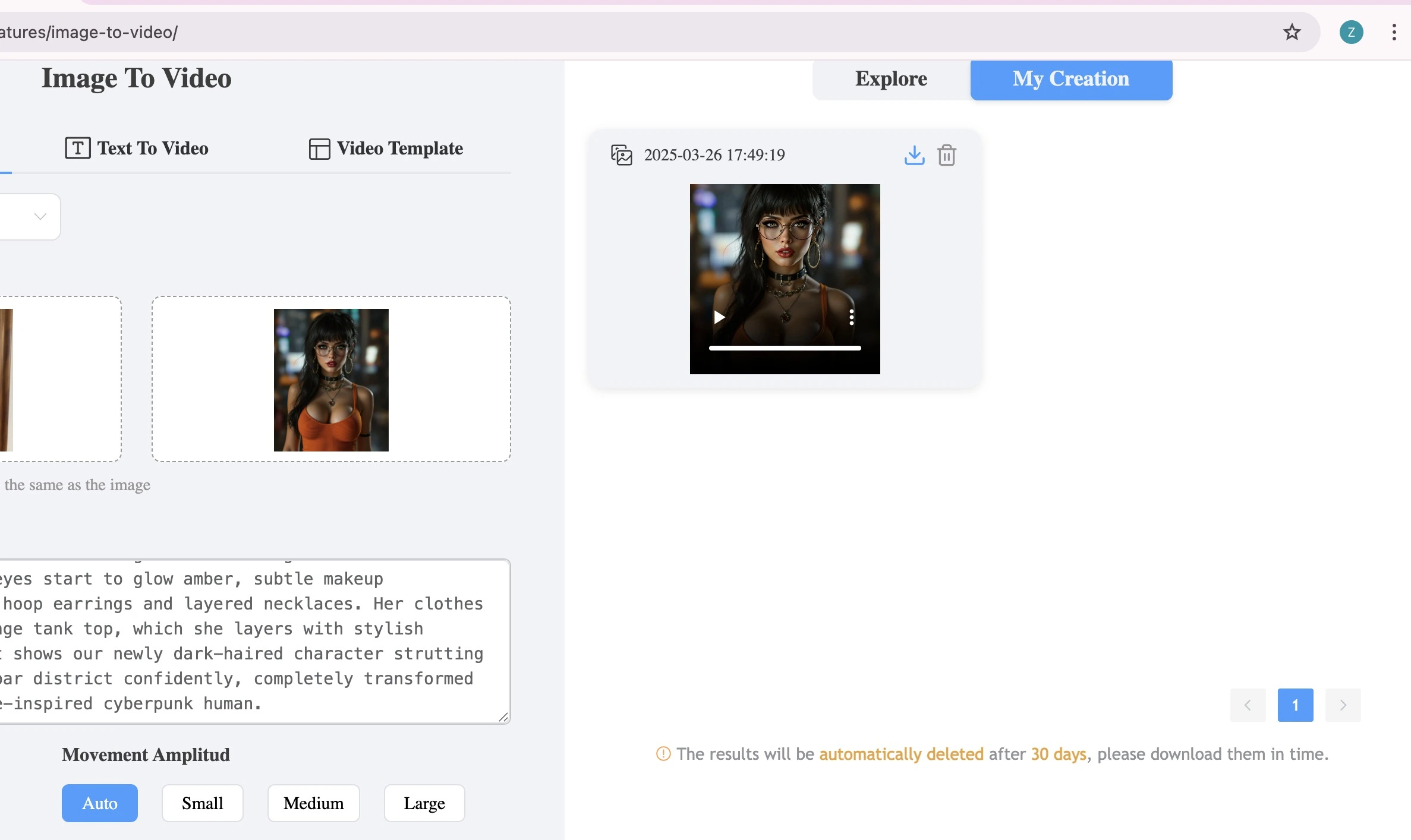Viewport: 1411px width, 840px height.
Task: Select page 1 in pagination
Action: tap(1295, 705)
